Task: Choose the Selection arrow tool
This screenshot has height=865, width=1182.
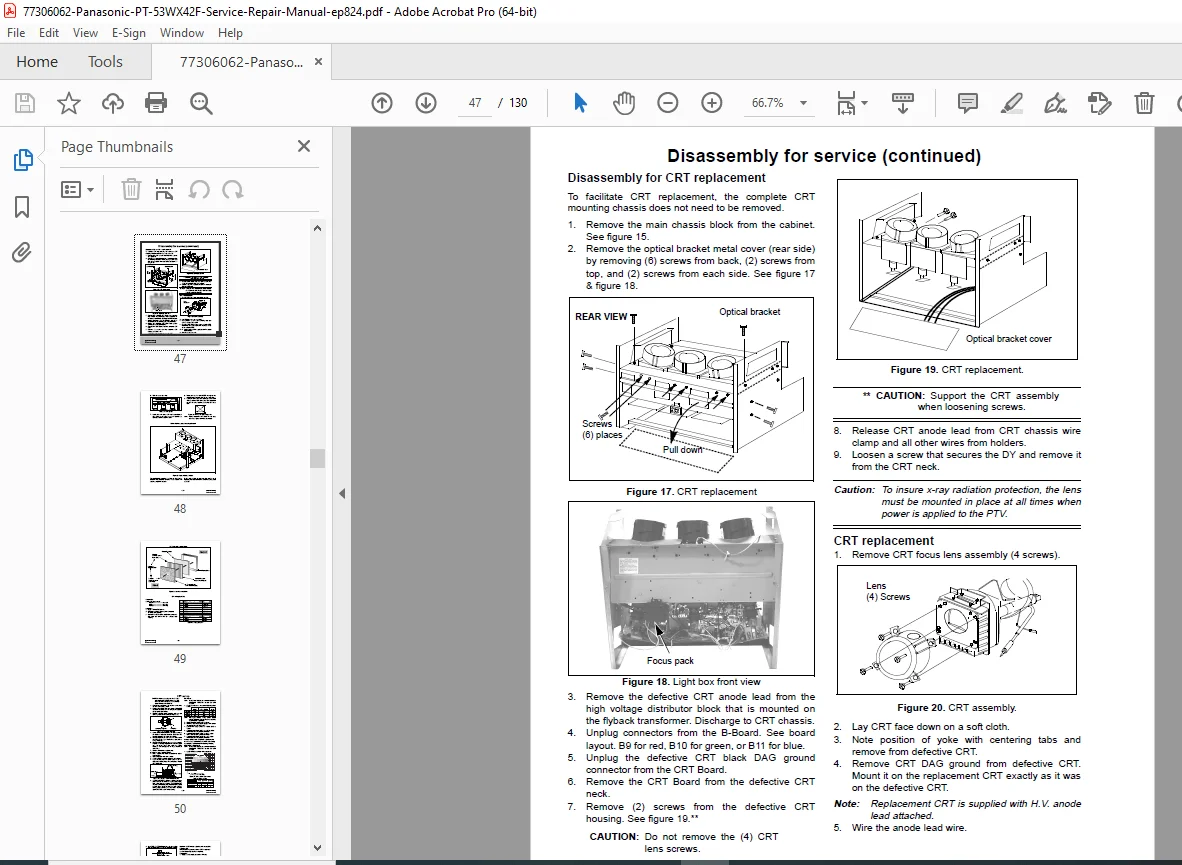Action: [580, 103]
